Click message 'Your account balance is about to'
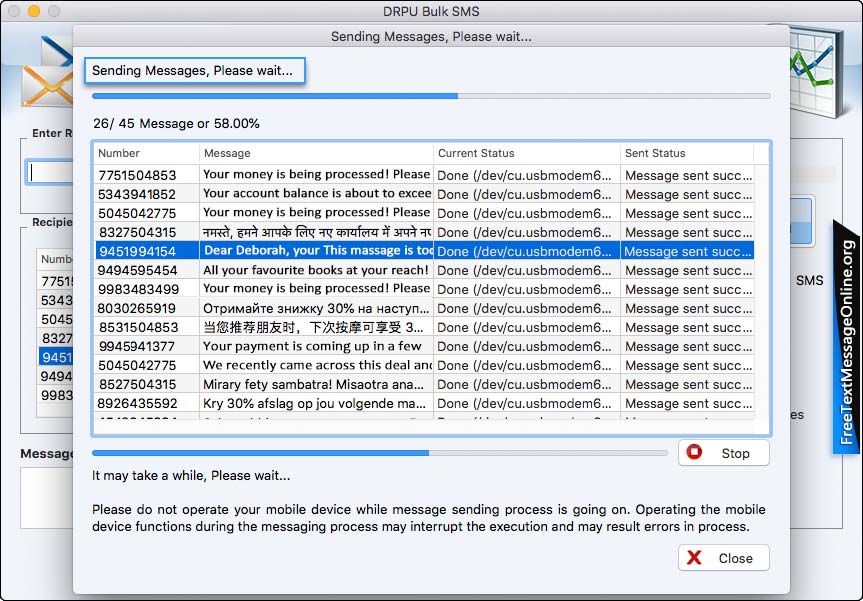863x601 pixels. (x=317, y=194)
